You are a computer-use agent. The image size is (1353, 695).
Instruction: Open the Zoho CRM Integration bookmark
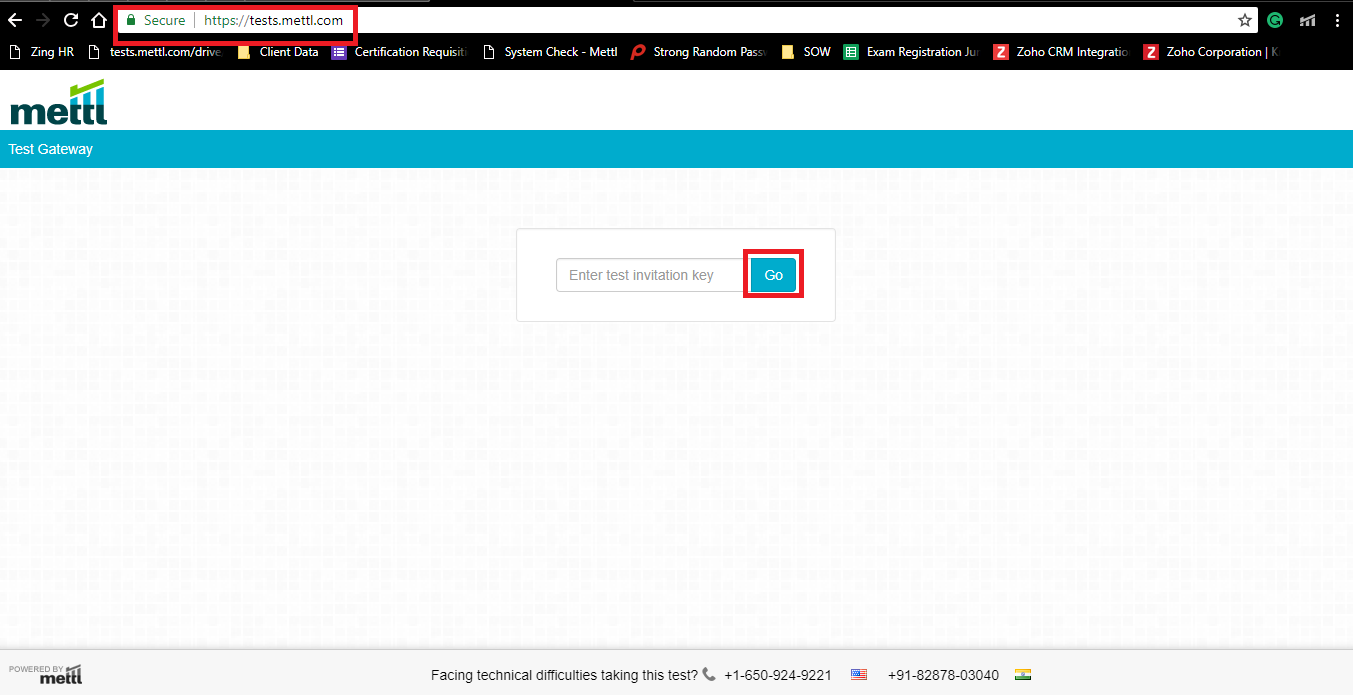click(x=1061, y=52)
